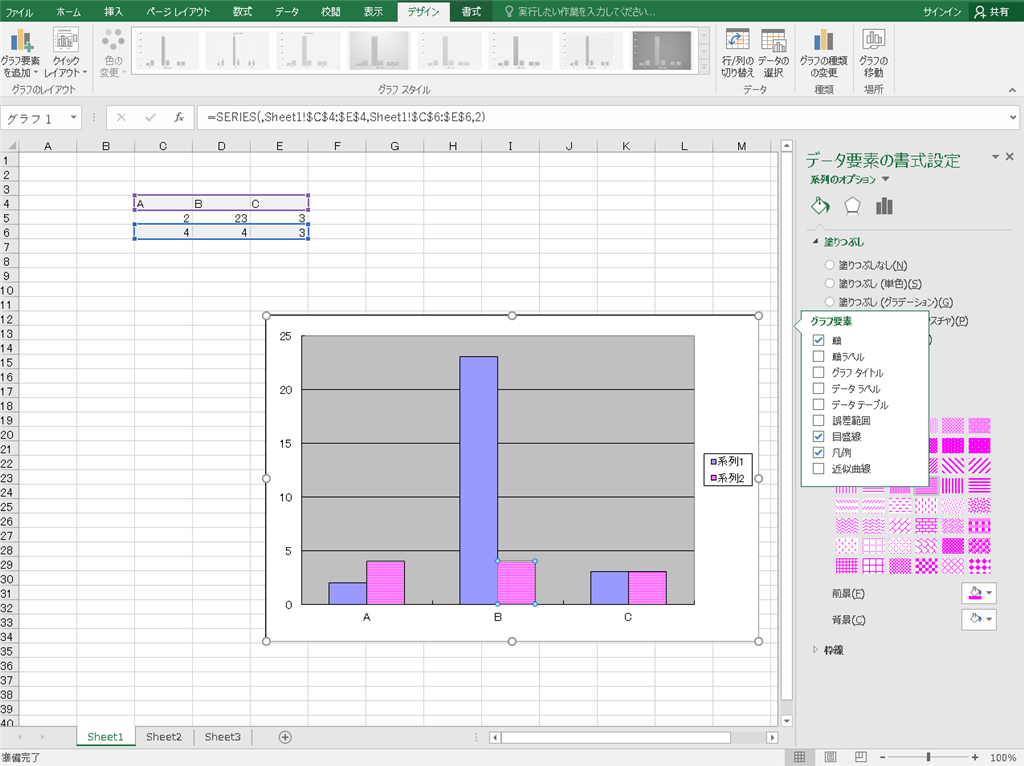The height and width of the screenshot is (766, 1024).
Task: Open the File (ファイル) tab
Action: pos(20,12)
